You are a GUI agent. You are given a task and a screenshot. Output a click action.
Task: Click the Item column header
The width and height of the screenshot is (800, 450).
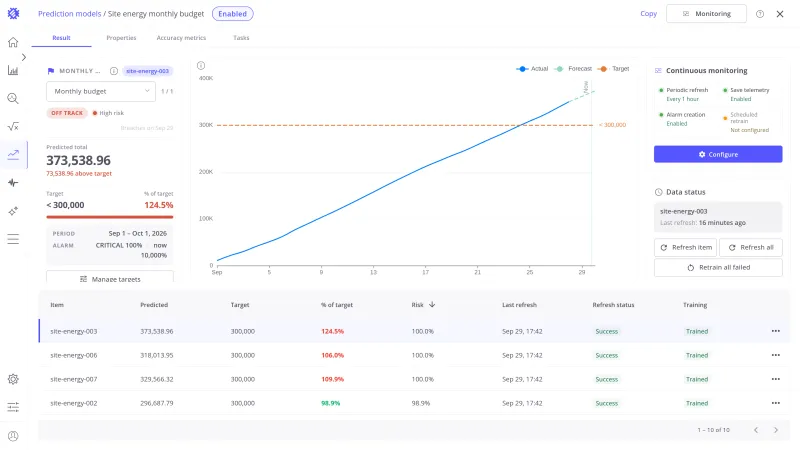[x=57, y=305]
